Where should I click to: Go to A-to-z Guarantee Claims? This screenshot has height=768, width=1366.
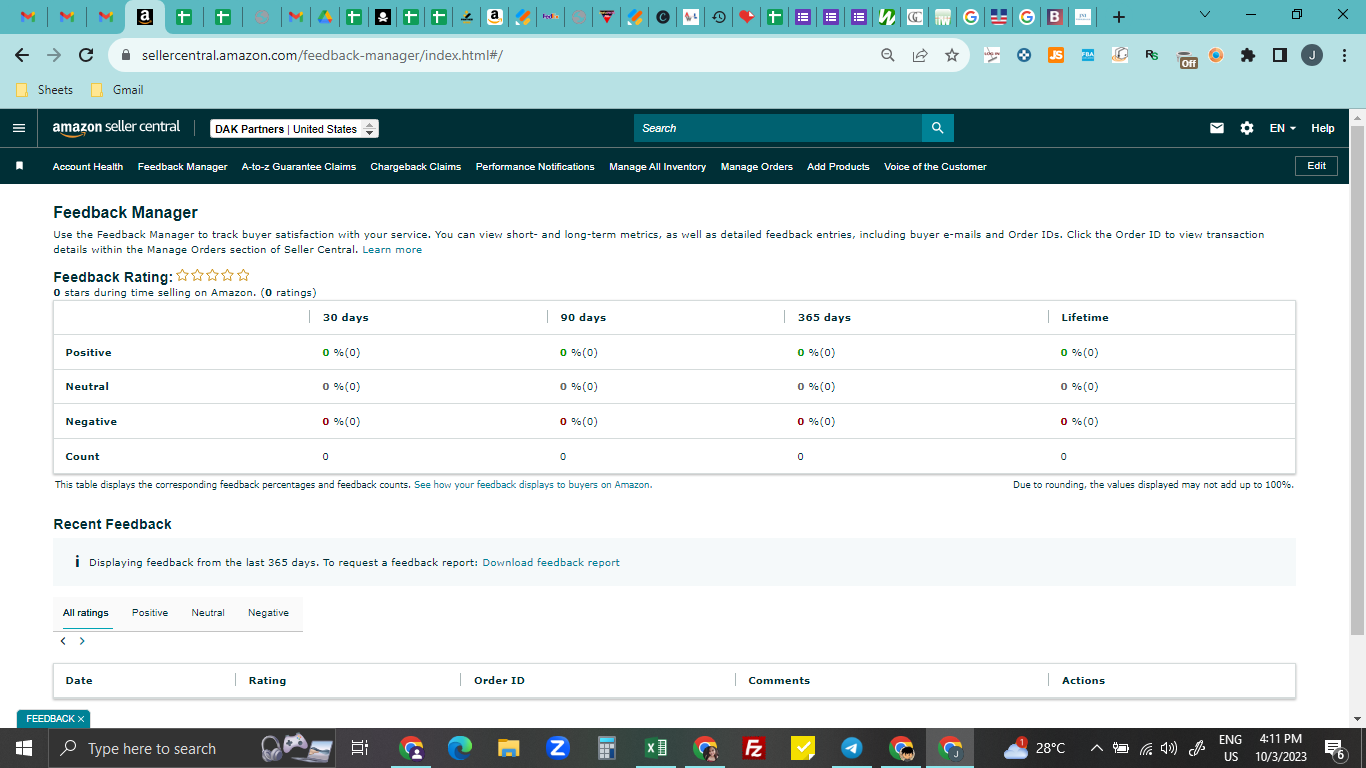click(299, 167)
